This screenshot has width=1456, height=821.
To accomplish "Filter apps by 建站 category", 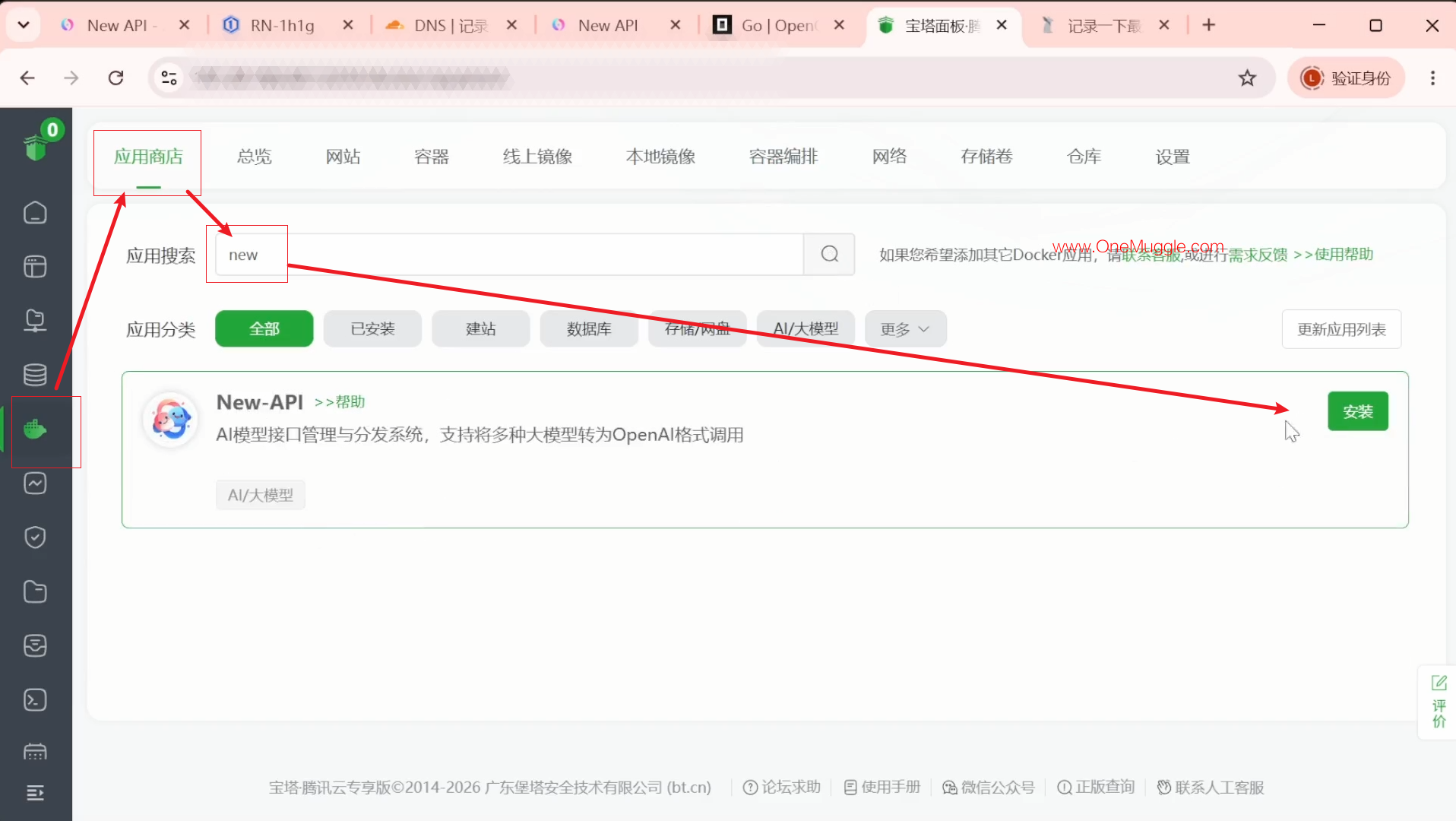I will [x=481, y=328].
